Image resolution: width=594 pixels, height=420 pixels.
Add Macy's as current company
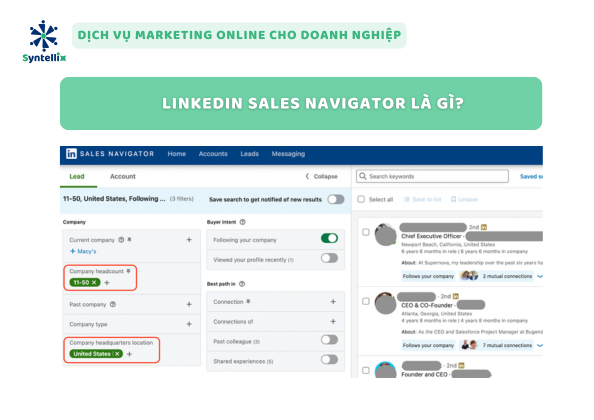tap(83, 251)
